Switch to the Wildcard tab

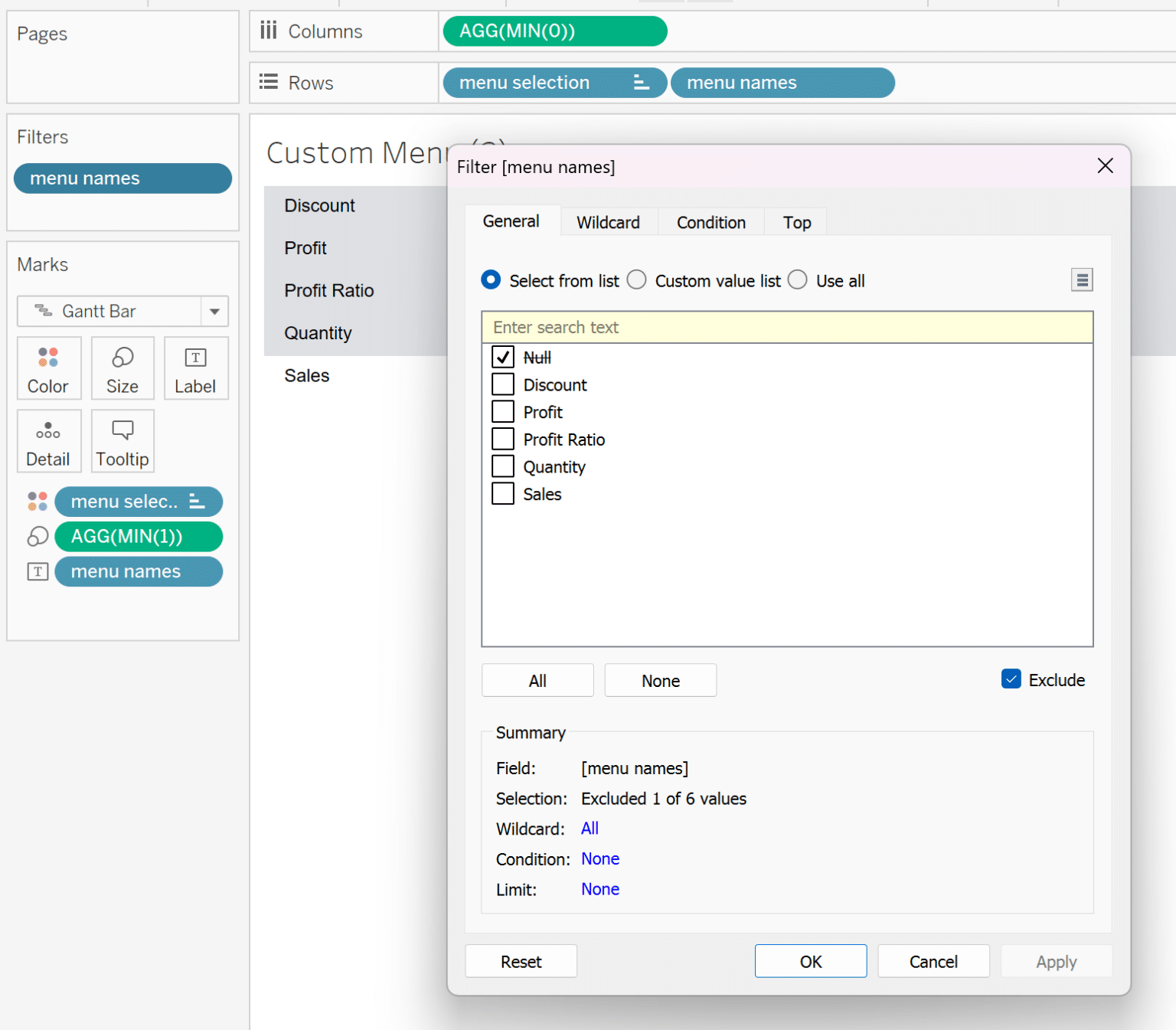[608, 222]
